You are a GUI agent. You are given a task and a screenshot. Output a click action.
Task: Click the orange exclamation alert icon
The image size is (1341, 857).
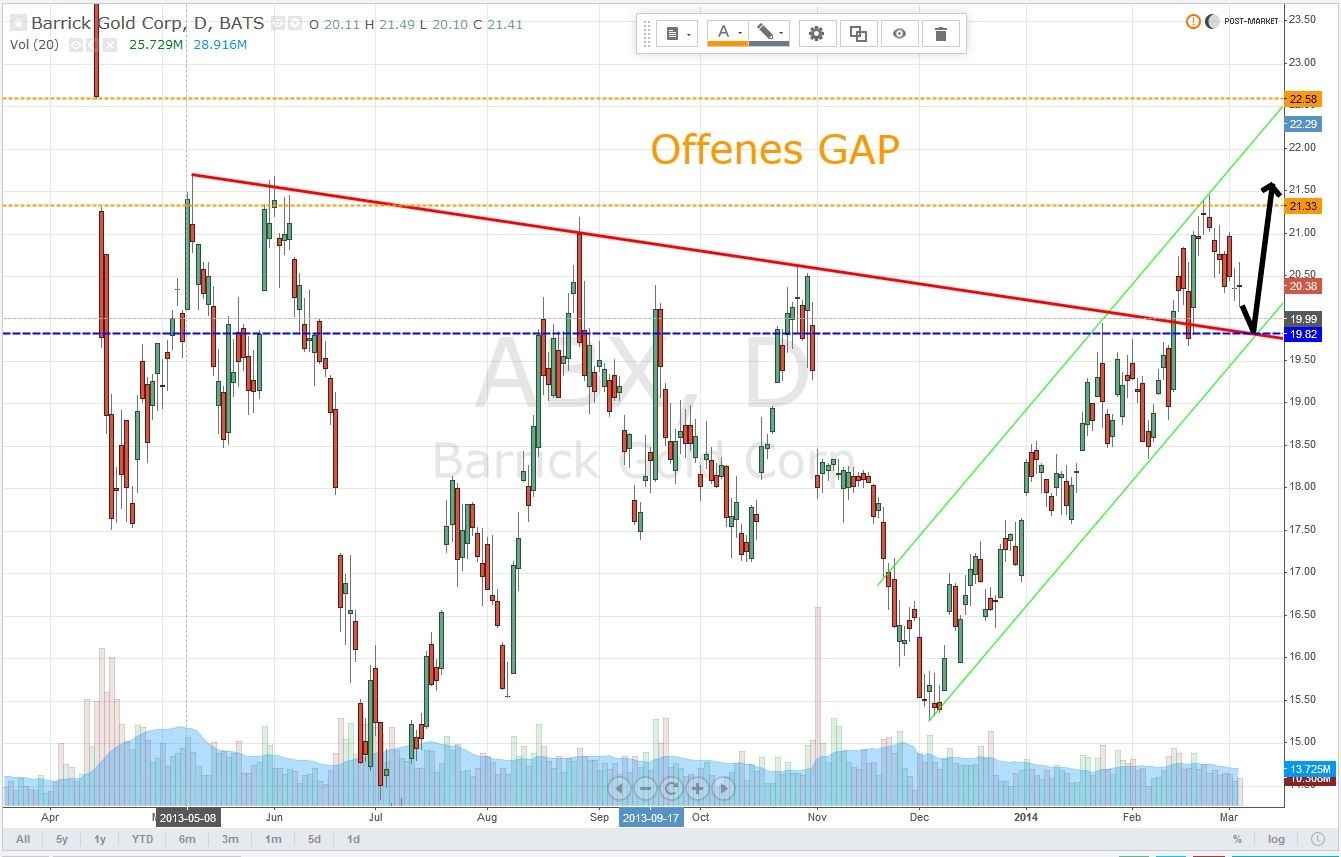[1193, 21]
